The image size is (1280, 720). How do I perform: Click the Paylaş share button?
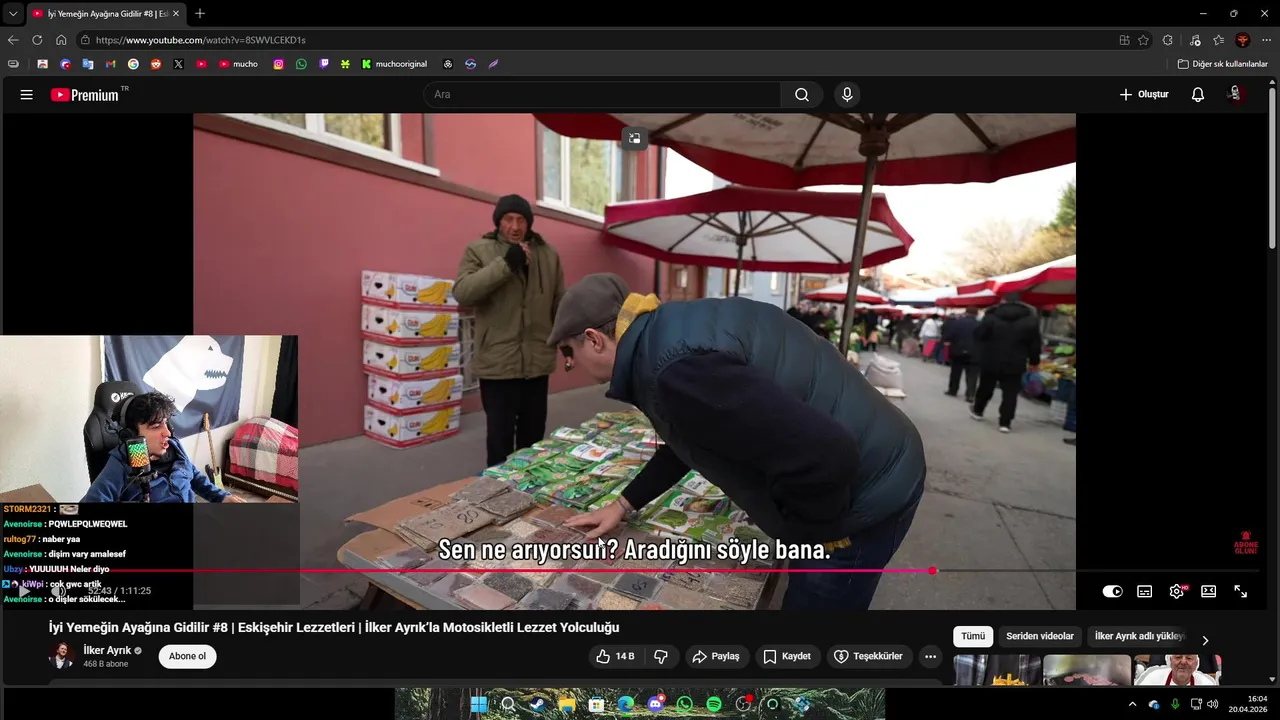716,656
